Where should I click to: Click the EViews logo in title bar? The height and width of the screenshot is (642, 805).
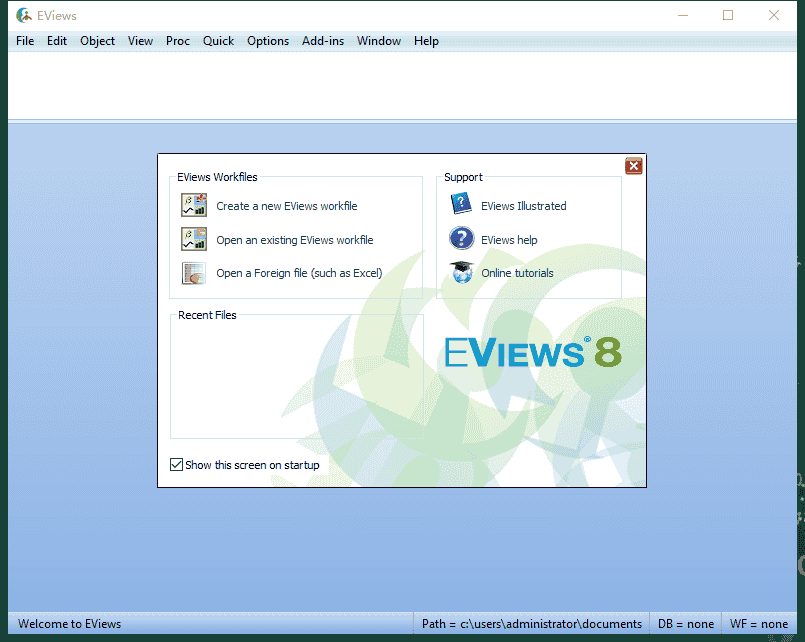click(x=24, y=15)
